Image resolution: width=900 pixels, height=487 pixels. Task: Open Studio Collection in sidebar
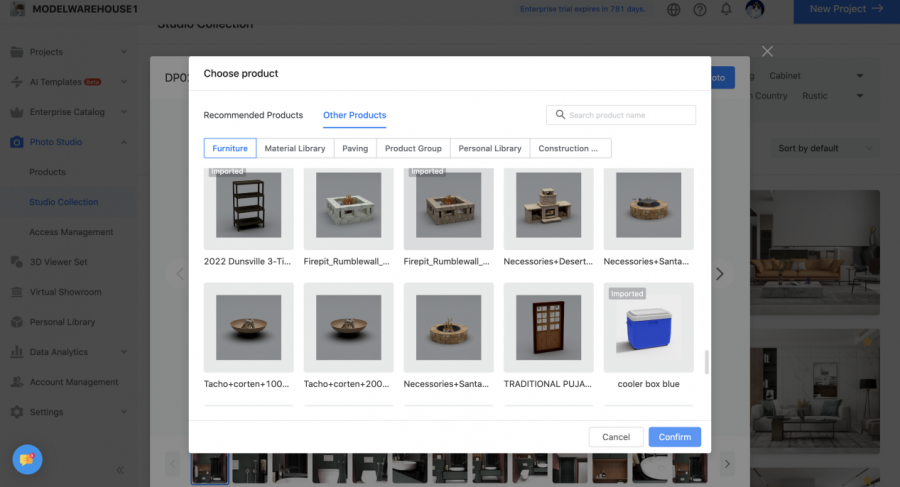point(64,202)
